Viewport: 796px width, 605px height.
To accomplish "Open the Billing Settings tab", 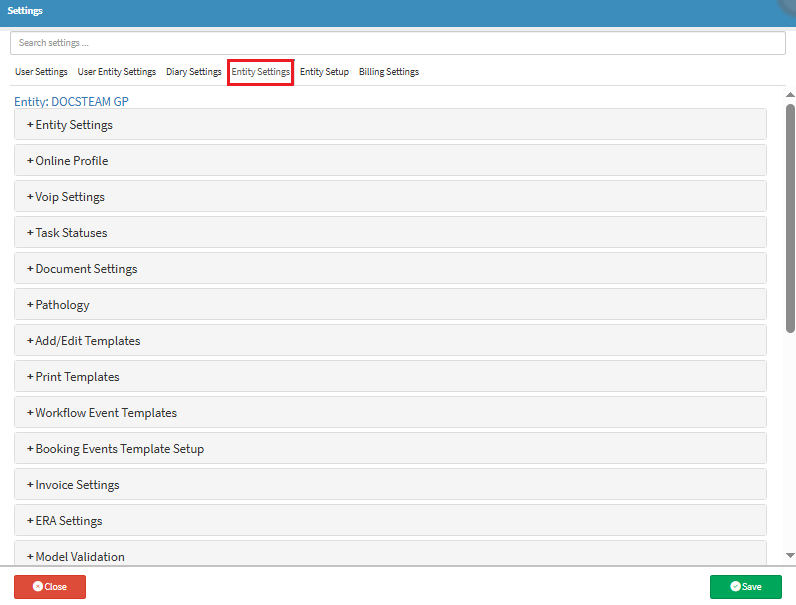I will point(389,72).
